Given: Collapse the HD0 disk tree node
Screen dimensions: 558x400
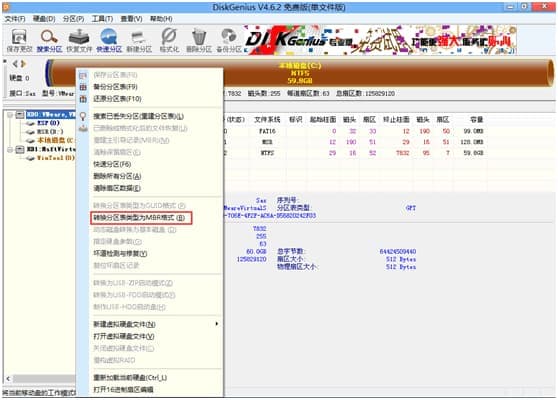Looking at the screenshot, I should coord(10,115).
